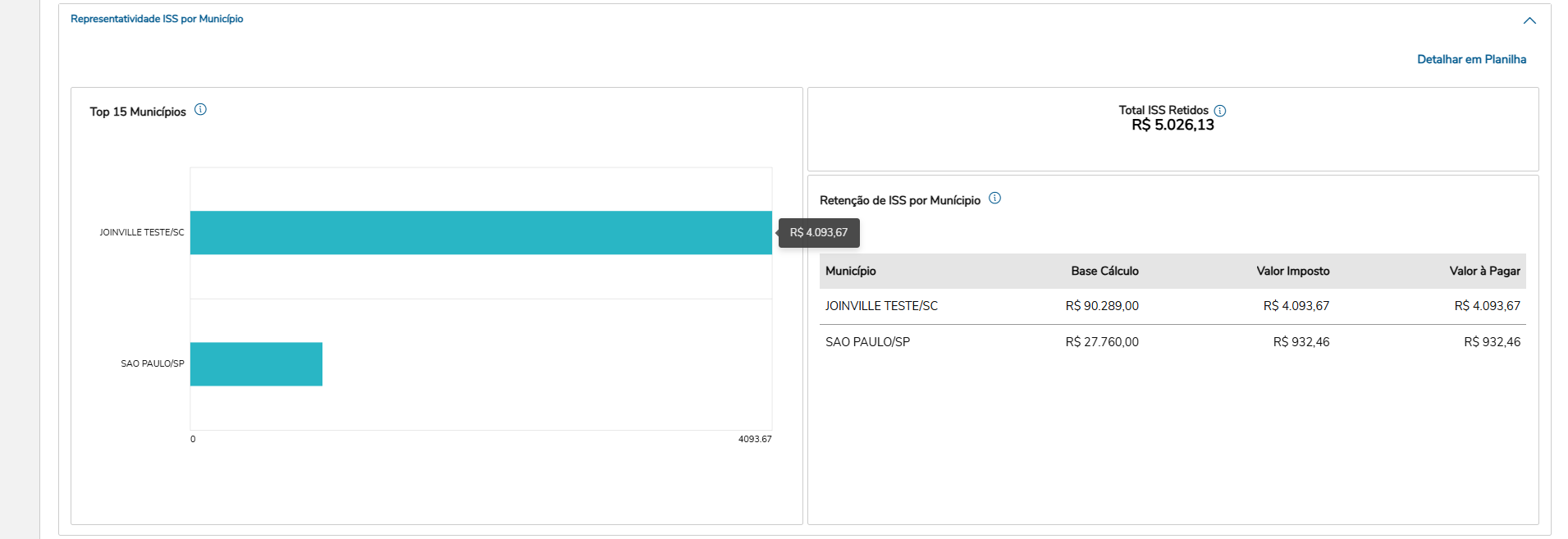This screenshot has width=1568, height=539.
Task: Click info icon beside Top 15 Municípios
Action: tap(200, 110)
